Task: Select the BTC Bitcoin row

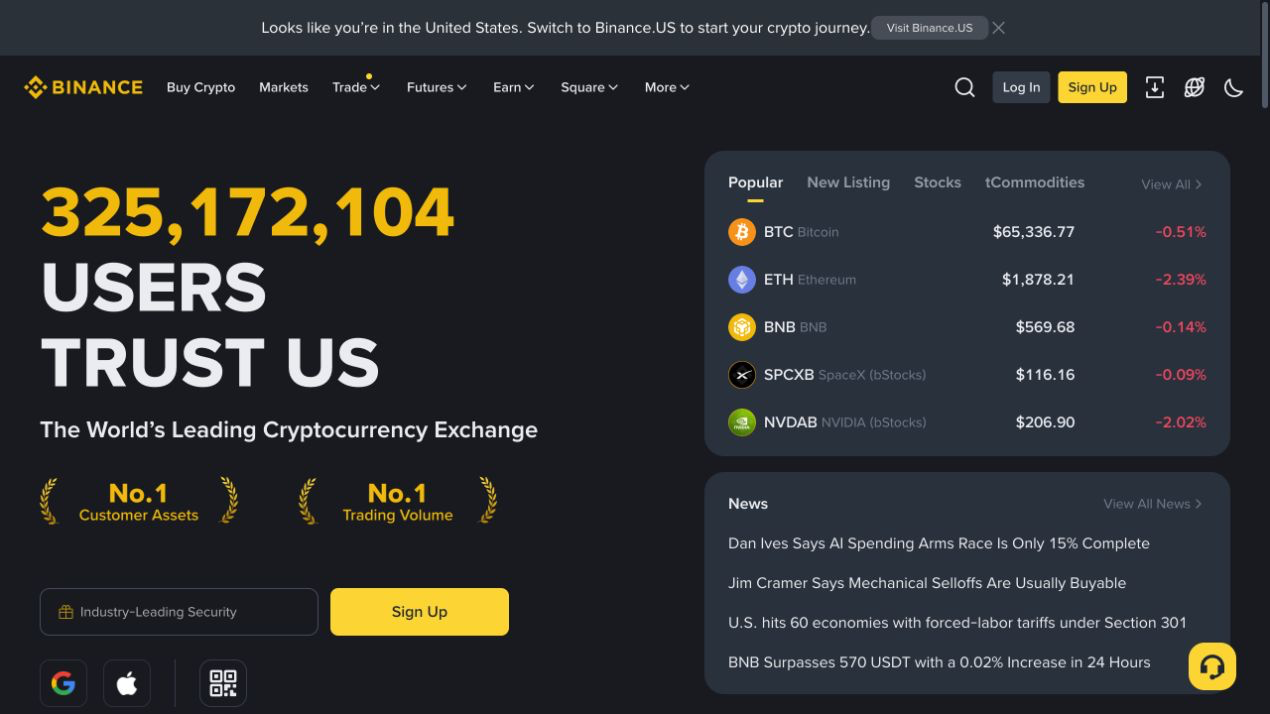Action: tap(967, 232)
